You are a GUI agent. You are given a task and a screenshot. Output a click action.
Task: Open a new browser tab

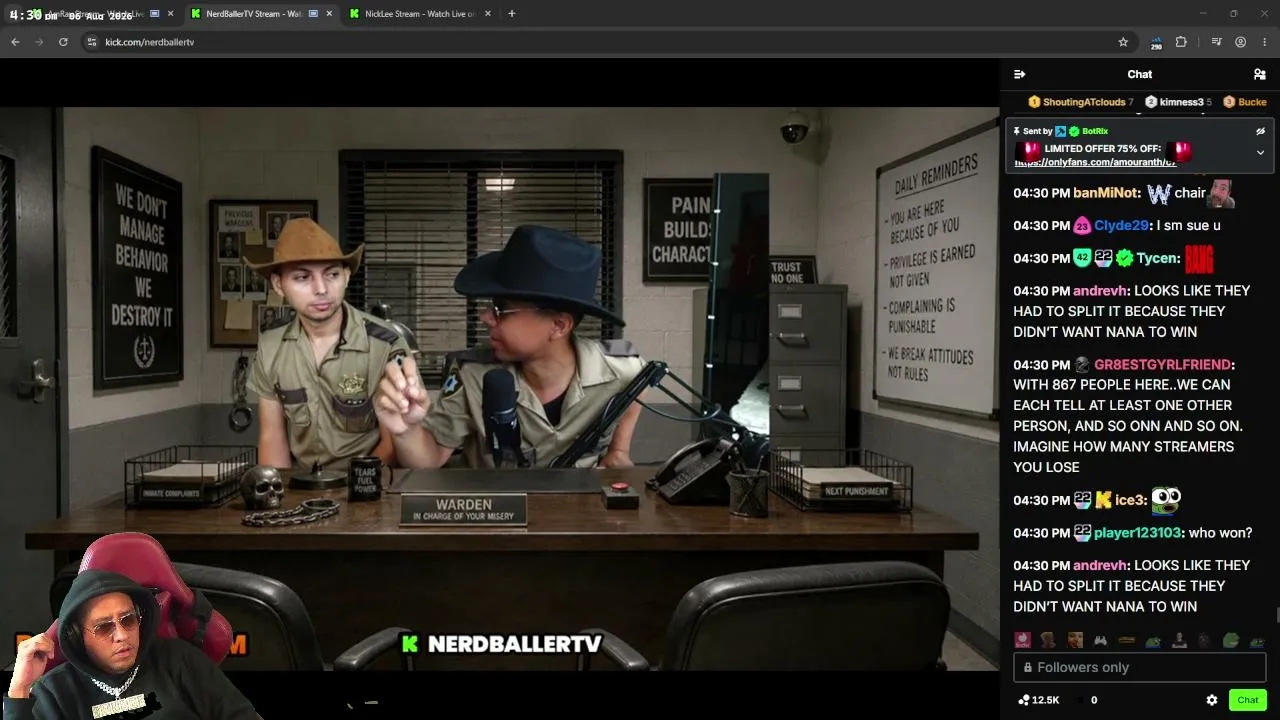click(x=511, y=13)
